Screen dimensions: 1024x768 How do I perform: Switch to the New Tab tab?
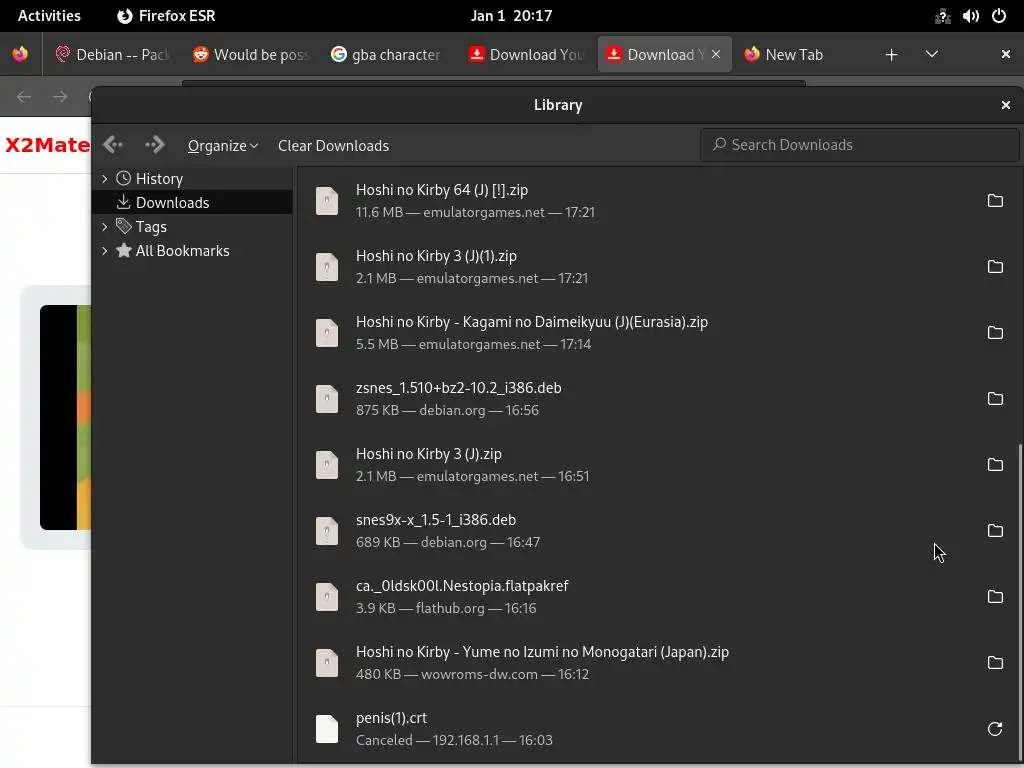pyautogui.click(x=803, y=54)
